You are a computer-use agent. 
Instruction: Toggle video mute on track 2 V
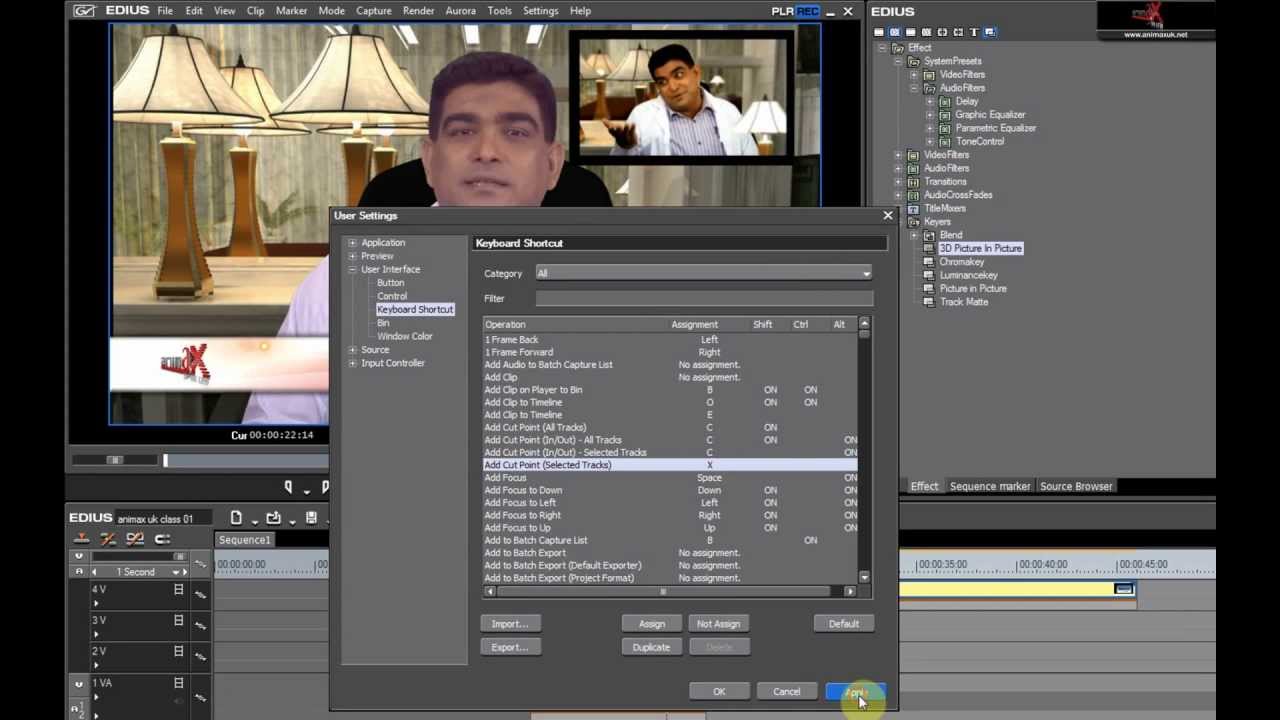(179, 651)
